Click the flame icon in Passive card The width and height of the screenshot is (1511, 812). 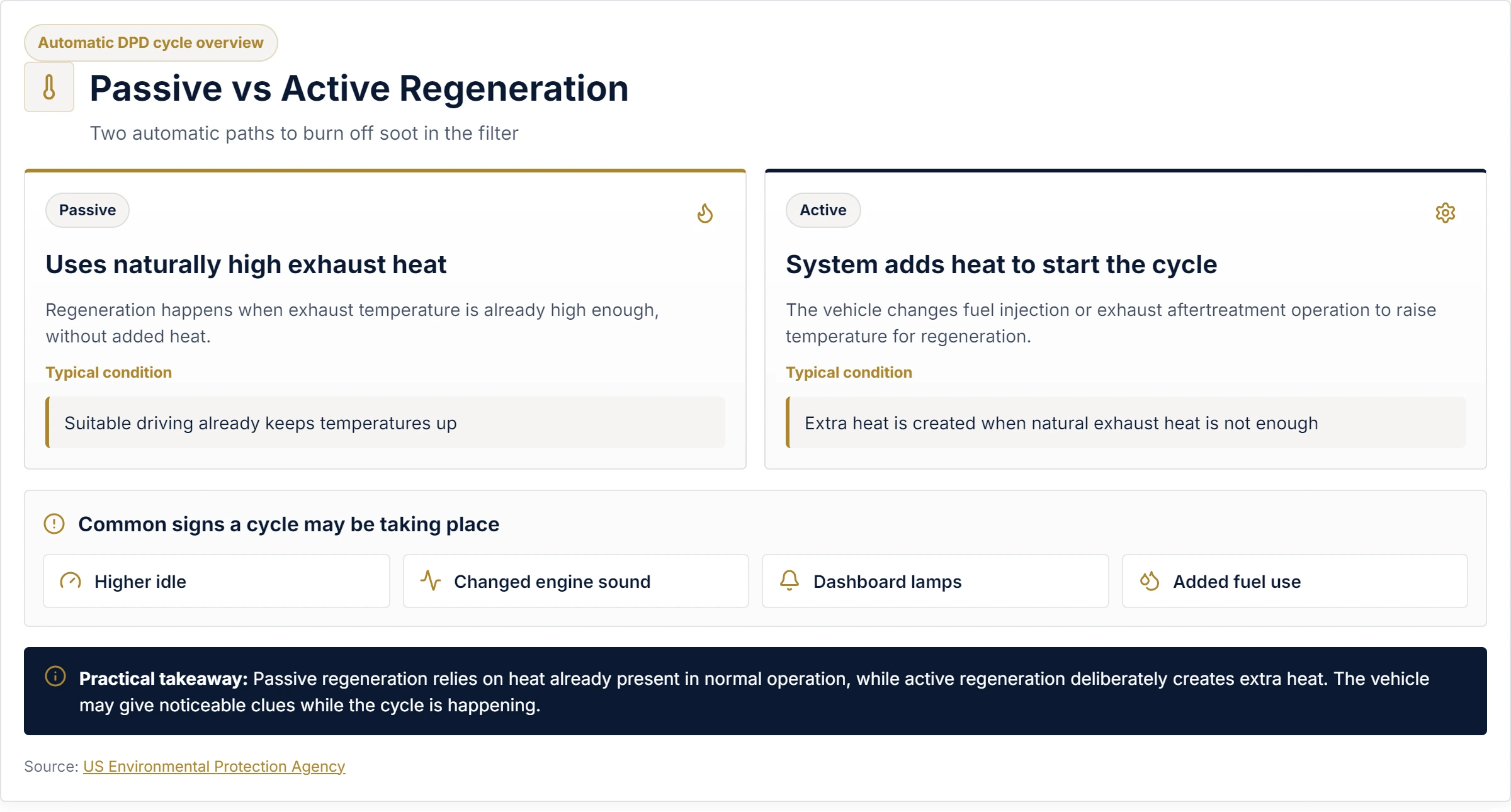tap(705, 213)
